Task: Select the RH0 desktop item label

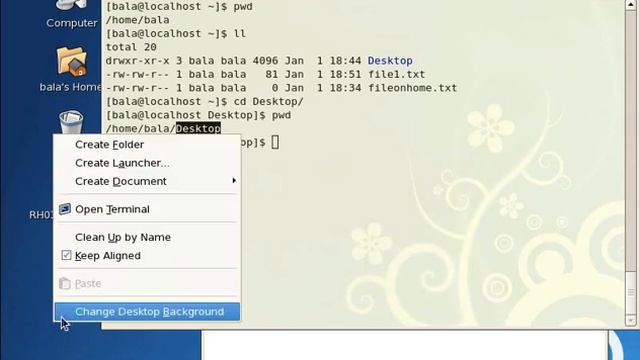Action: pos(41,215)
